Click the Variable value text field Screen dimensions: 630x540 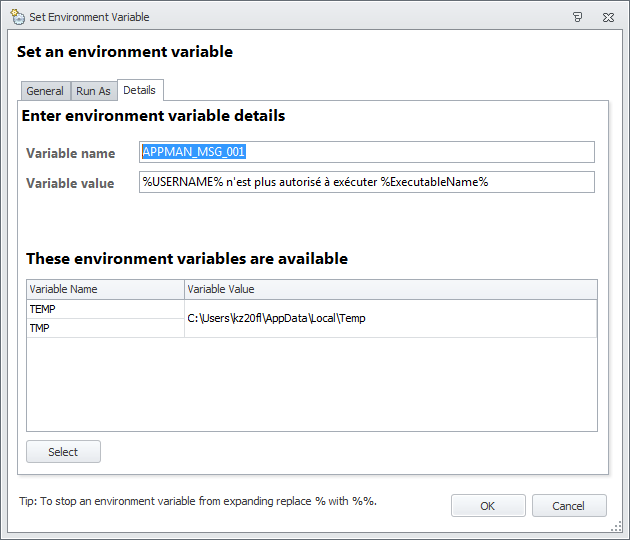(x=366, y=182)
